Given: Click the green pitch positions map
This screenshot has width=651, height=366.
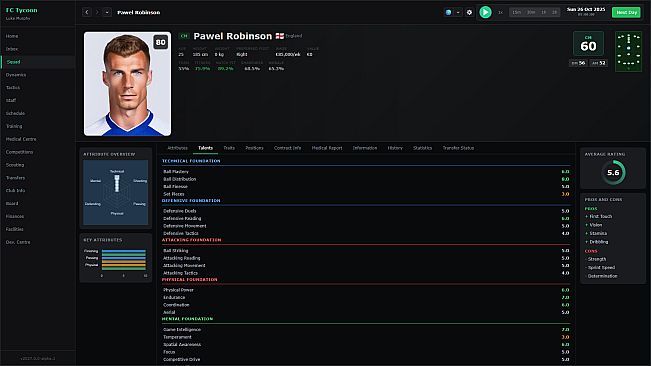Looking at the screenshot, I should [x=628, y=51].
